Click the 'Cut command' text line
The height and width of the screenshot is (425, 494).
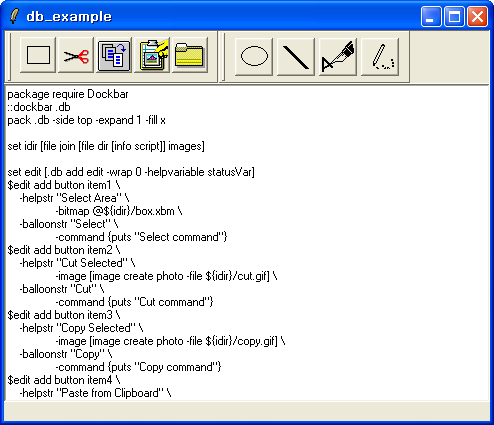[134, 302]
